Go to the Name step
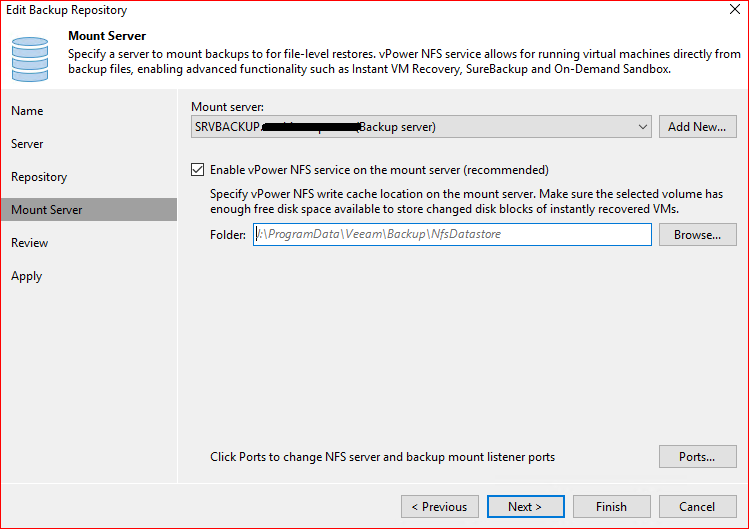The image size is (749, 529). pos(27,111)
